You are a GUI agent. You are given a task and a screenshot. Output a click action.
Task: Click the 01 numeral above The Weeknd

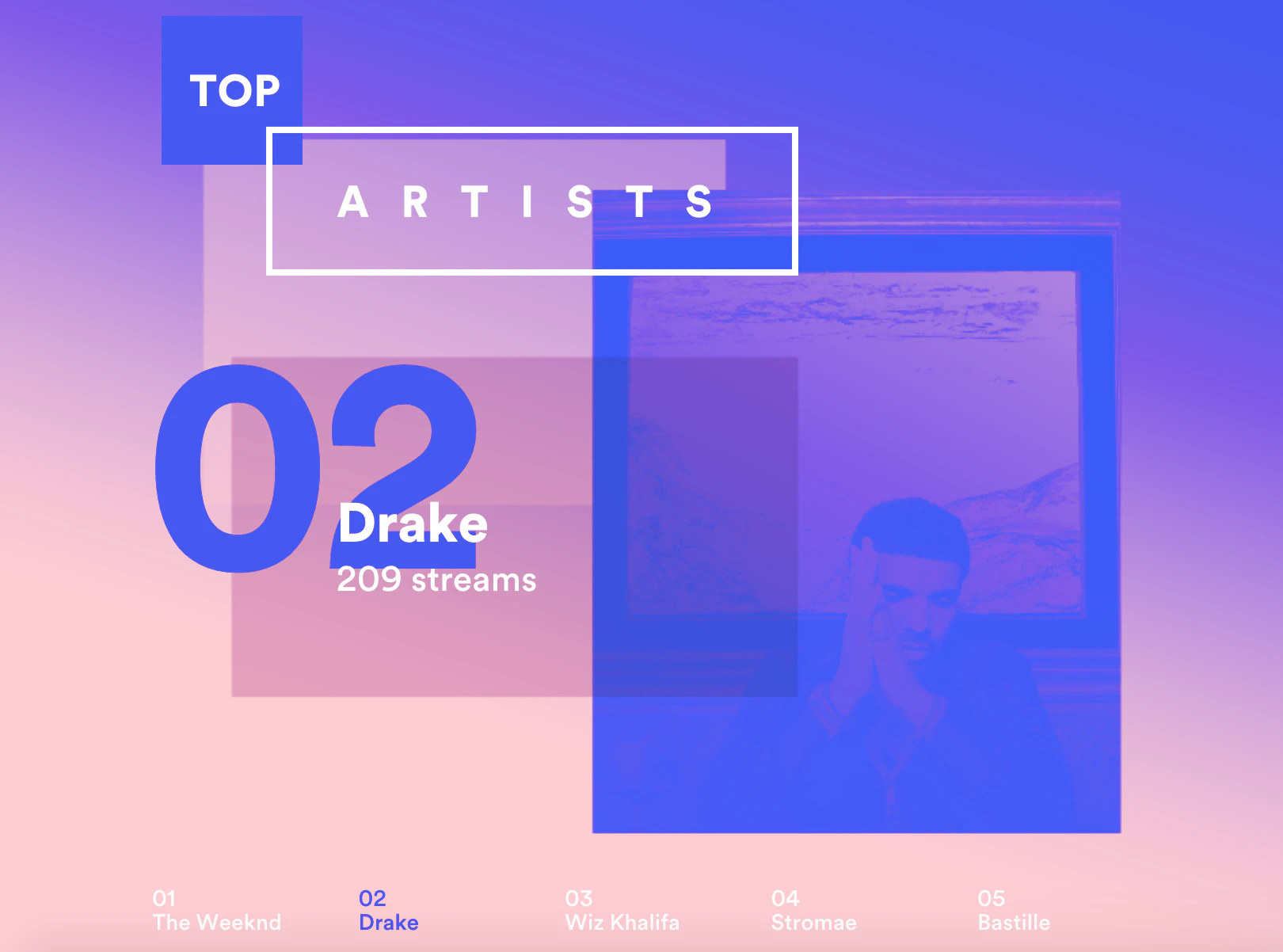click(x=165, y=897)
